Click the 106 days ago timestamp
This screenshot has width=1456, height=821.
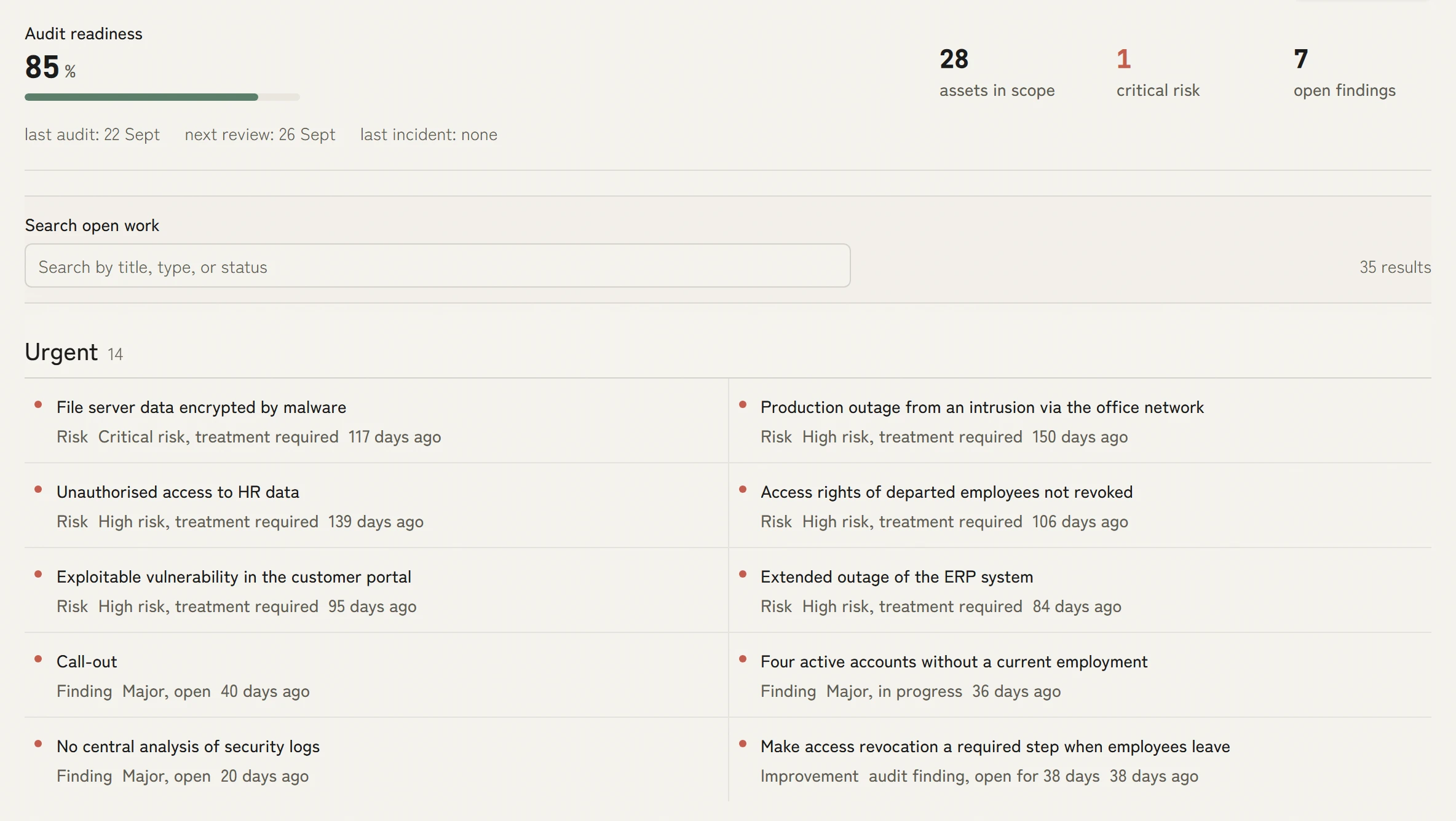click(1080, 522)
